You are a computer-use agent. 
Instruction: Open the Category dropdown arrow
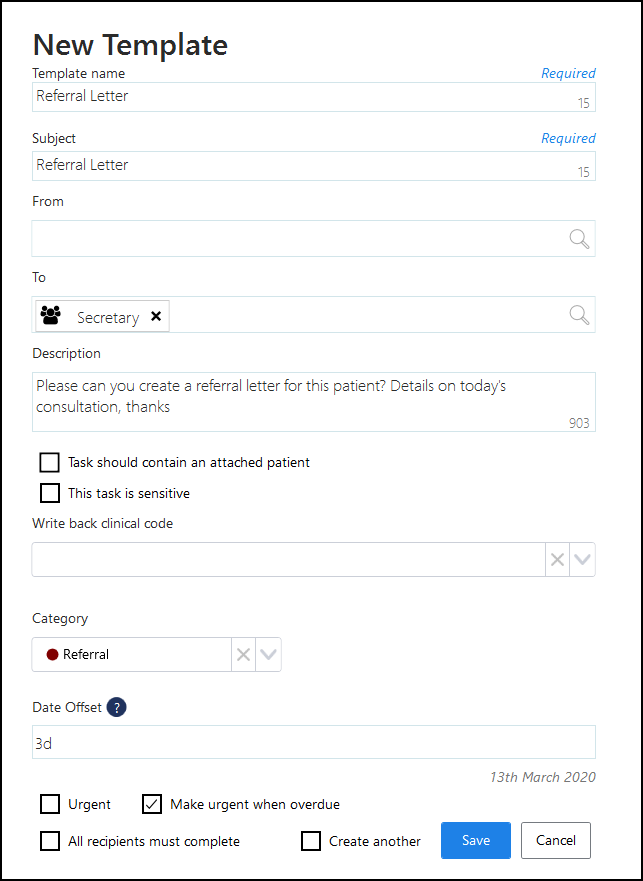pyautogui.click(x=268, y=655)
